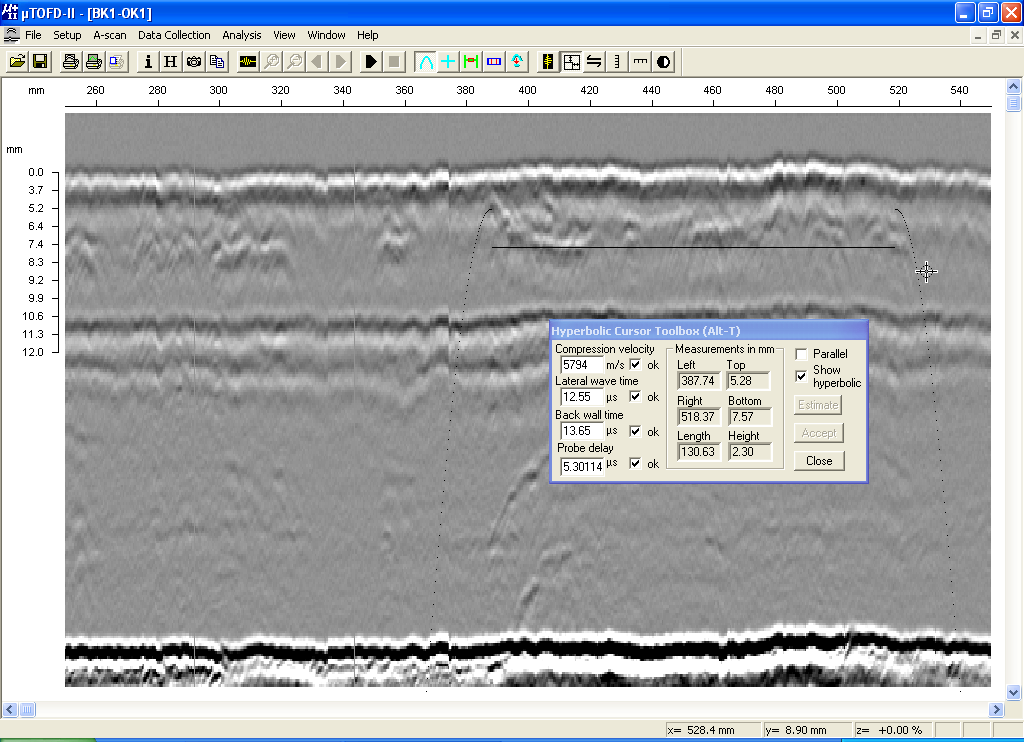Open the Setup menu
Screen dimensions: 1024x742
[x=67, y=35]
